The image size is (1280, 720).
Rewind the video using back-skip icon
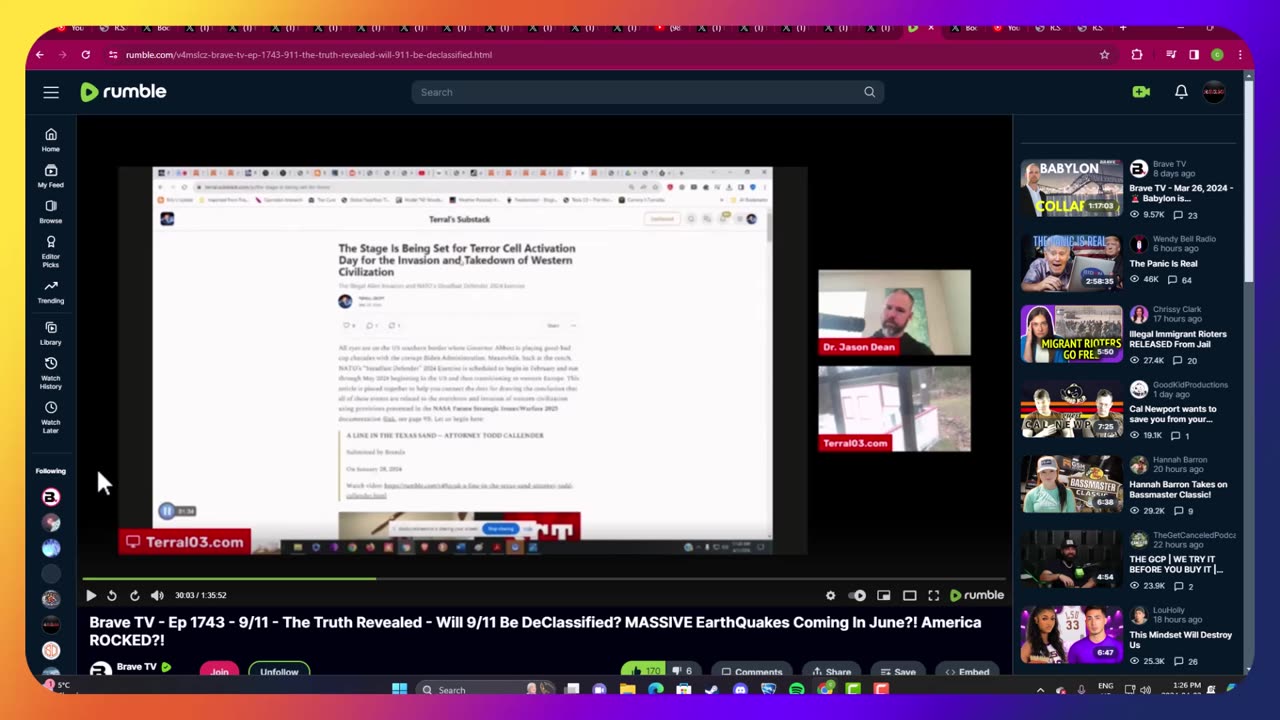click(x=112, y=595)
